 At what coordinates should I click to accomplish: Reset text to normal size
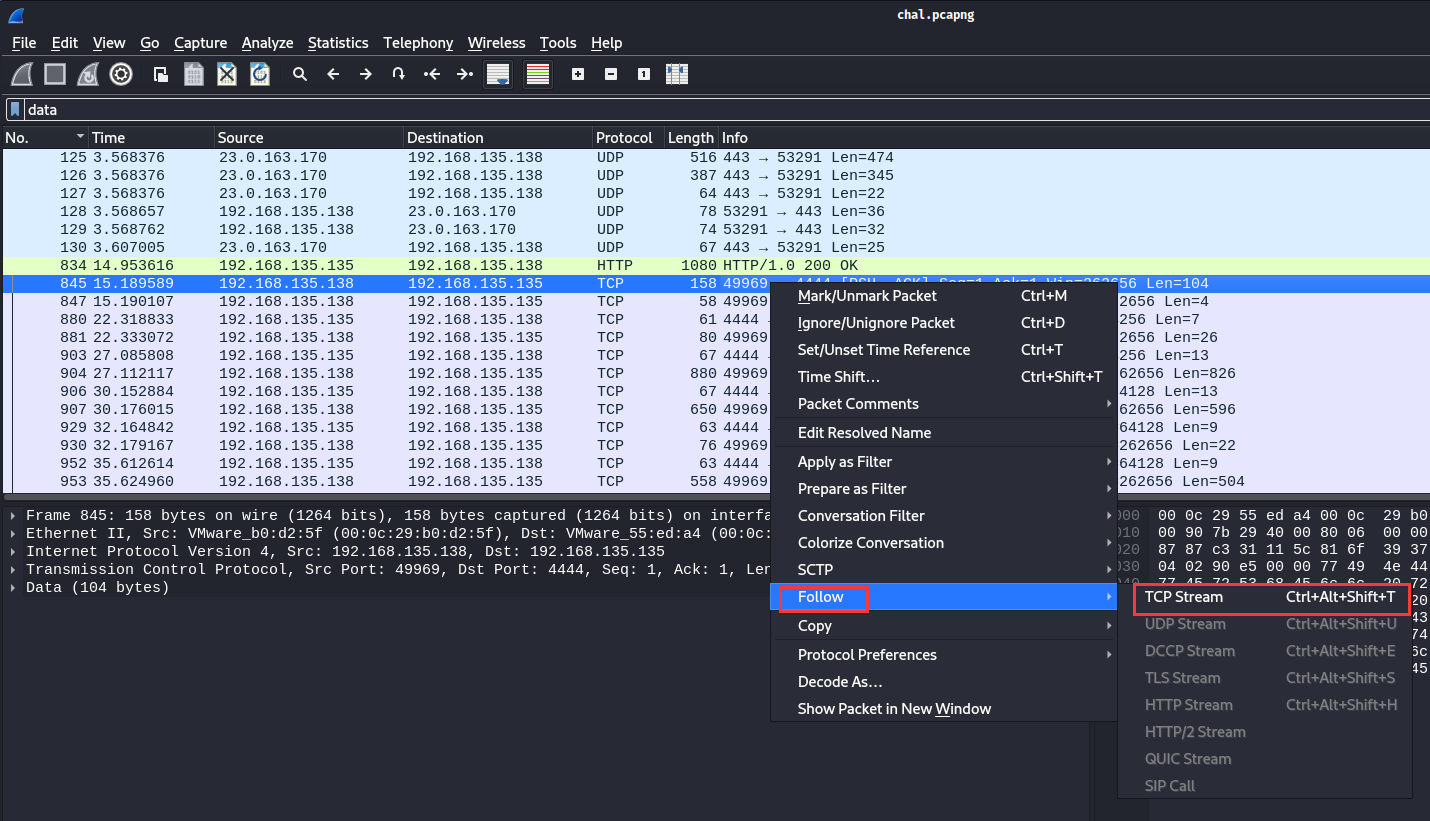coord(644,74)
